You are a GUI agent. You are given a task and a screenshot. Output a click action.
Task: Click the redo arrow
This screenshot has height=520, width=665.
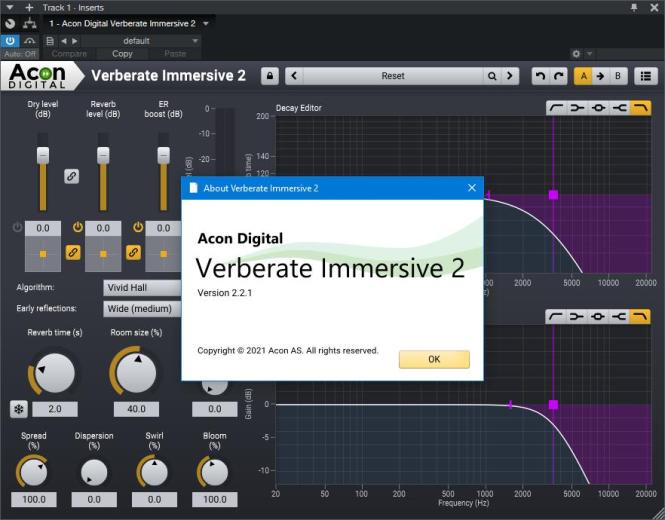point(559,76)
